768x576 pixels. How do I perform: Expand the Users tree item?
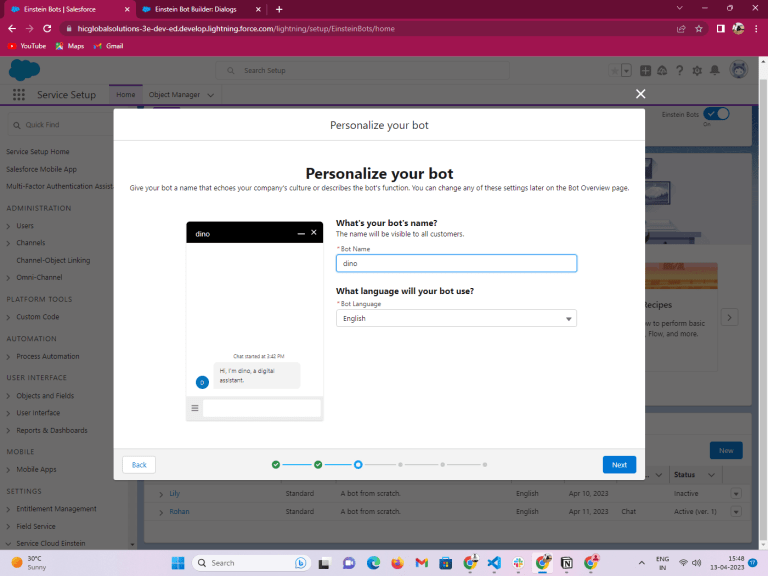pos(8,226)
